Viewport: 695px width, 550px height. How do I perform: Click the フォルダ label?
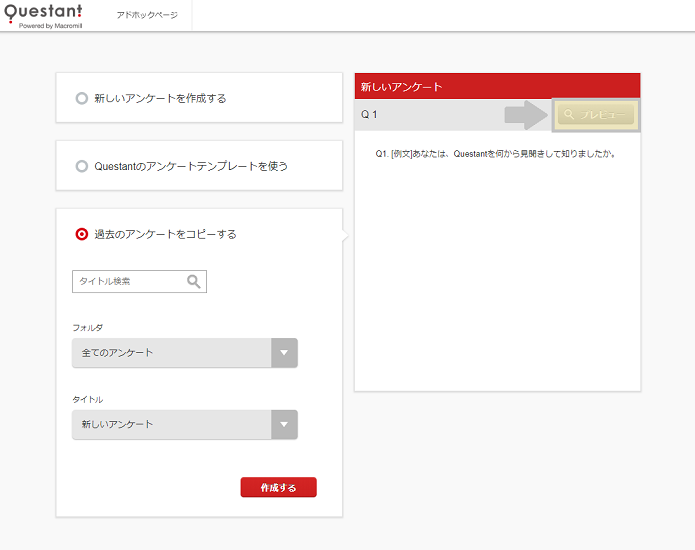[x=87, y=328]
